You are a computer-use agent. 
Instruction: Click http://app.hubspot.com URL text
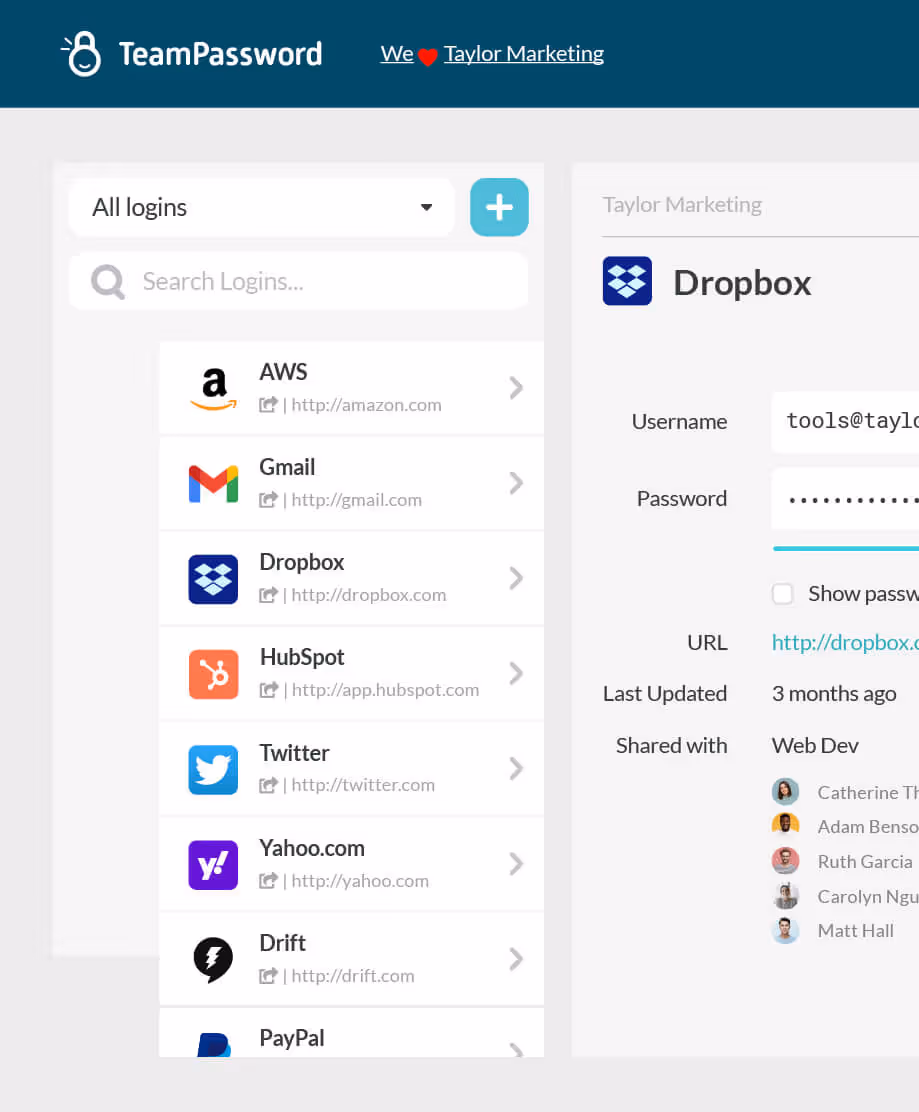386,690
